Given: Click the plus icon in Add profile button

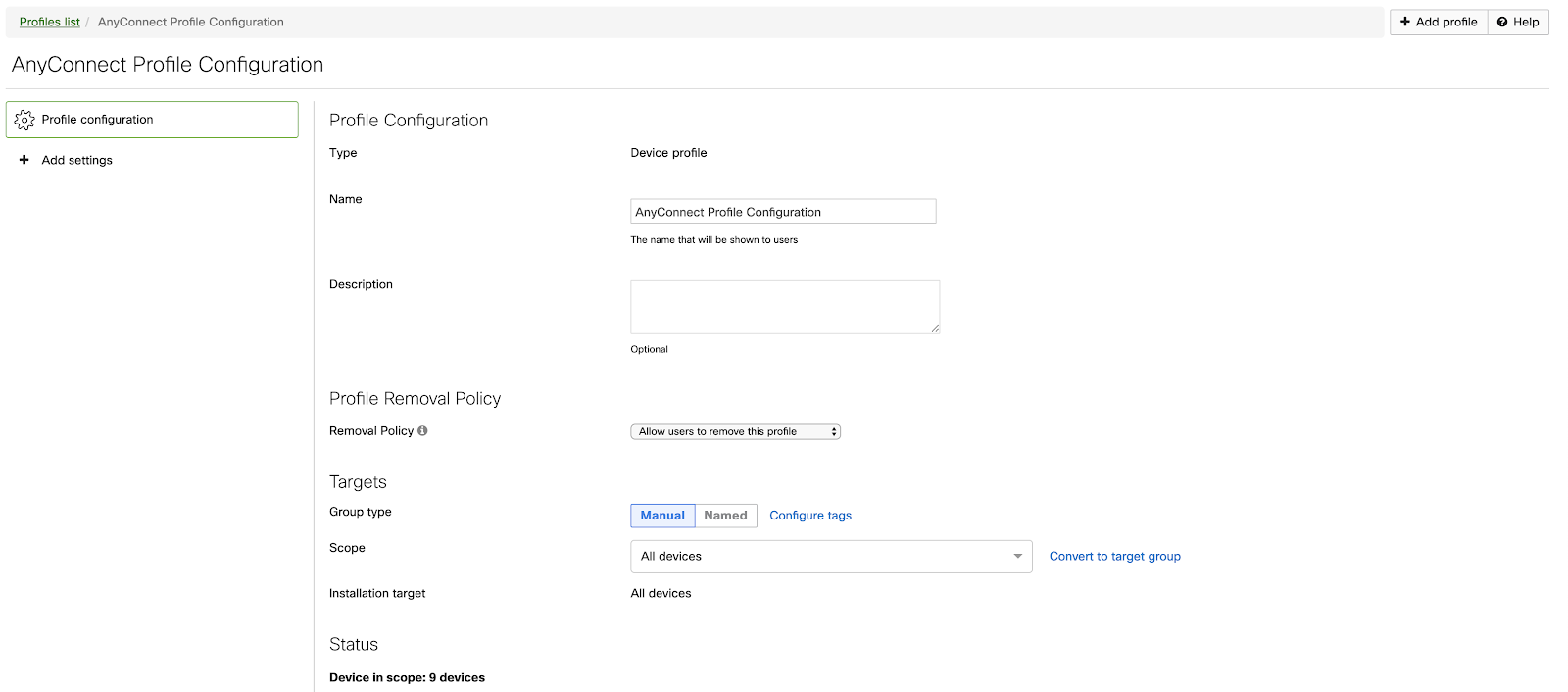Looking at the screenshot, I should pyautogui.click(x=1405, y=22).
